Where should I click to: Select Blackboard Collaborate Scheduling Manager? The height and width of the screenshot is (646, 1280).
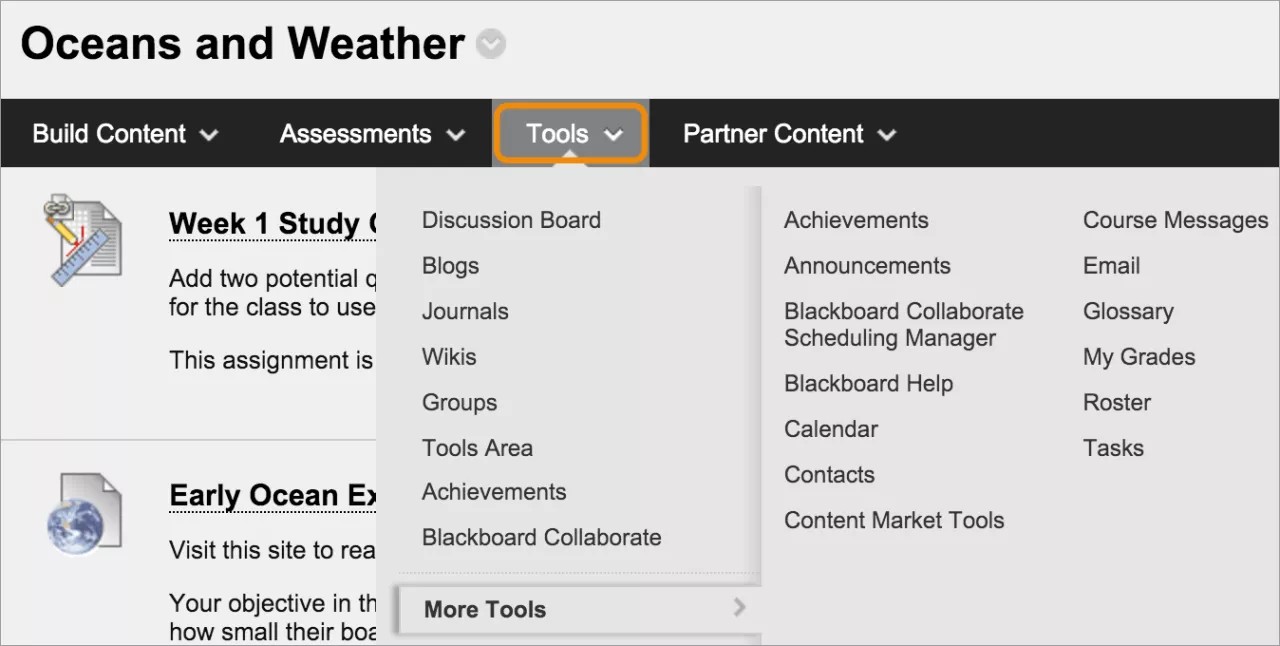coord(903,324)
